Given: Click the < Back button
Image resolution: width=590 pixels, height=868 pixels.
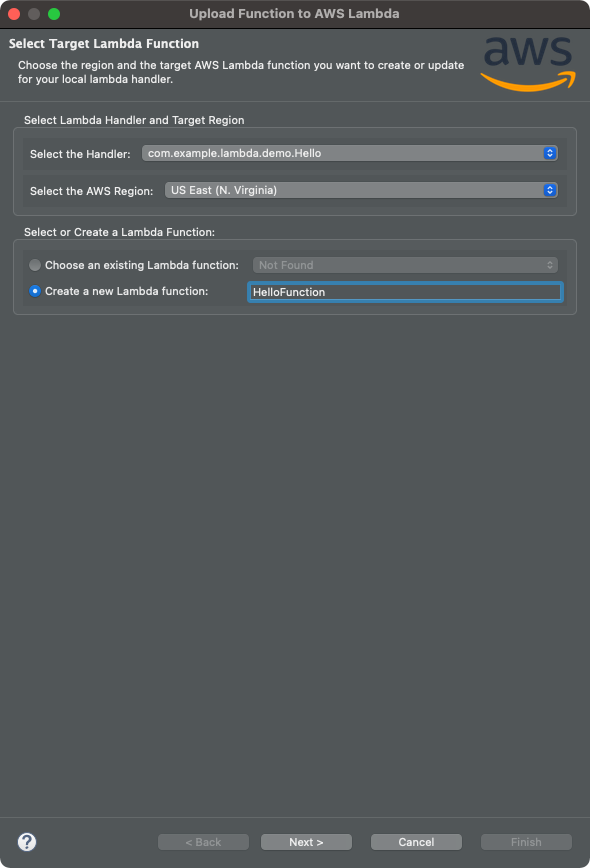Looking at the screenshot, I should 203,842.
